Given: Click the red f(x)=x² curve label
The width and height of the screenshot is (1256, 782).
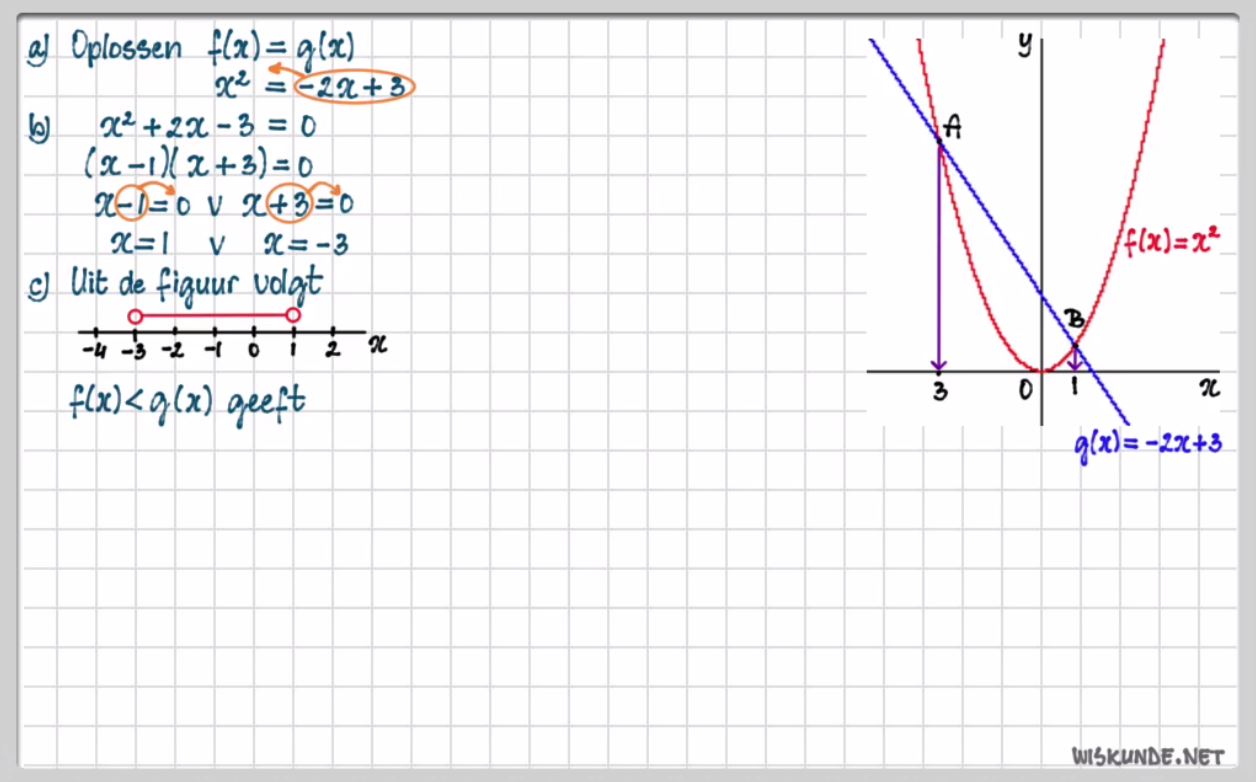Looking at the screenshot, I should [1169, 242].
